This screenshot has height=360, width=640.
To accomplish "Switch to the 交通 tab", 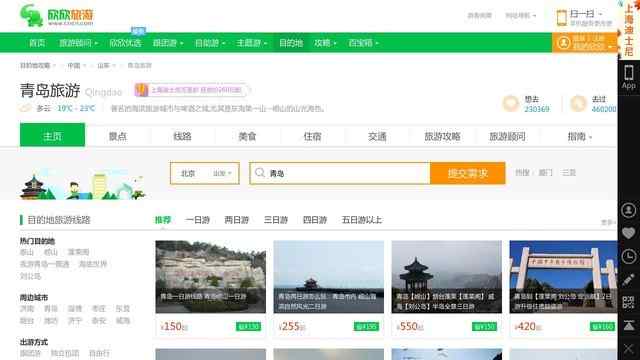I will pyautogui.click(x=377, y=136).
